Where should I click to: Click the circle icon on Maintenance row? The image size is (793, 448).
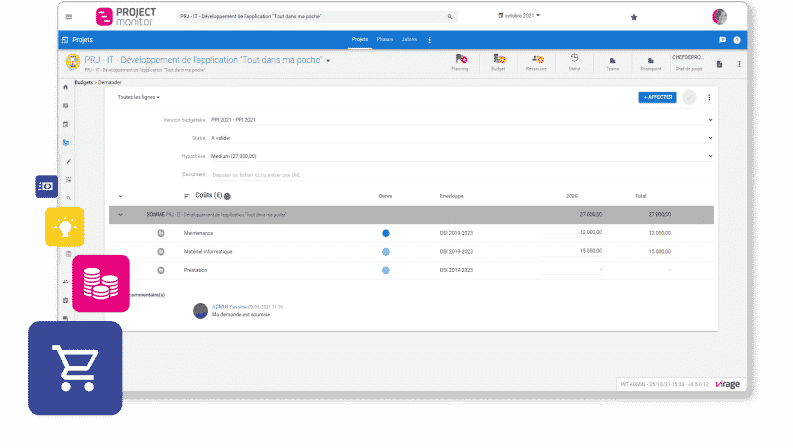[161, 233]
